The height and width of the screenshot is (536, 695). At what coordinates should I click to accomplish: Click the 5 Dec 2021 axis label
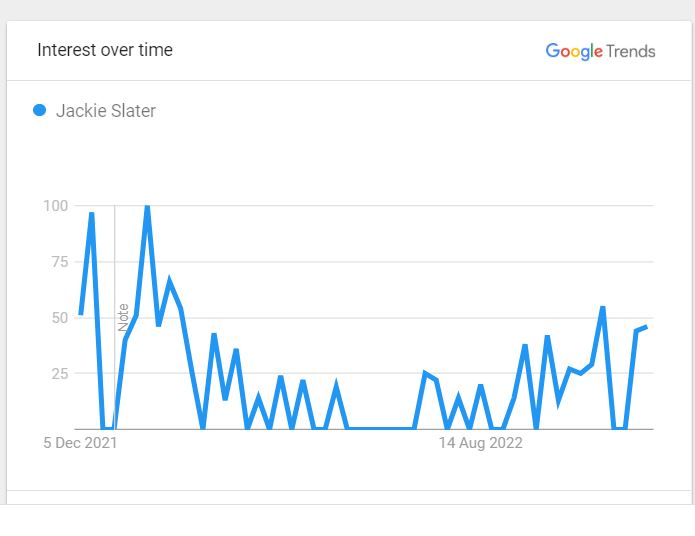point(80,442)
